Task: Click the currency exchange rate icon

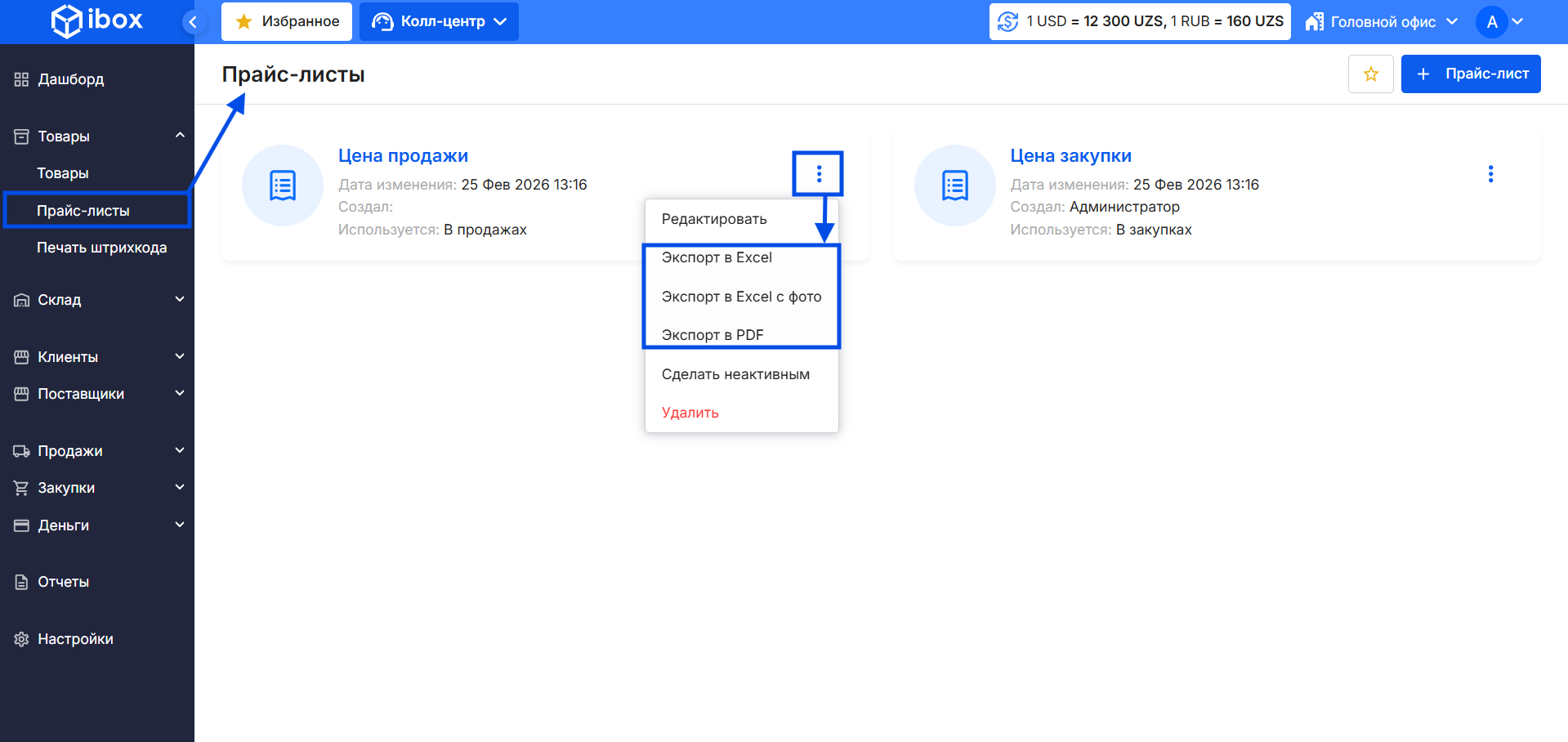Action: (x=1008, y=22)
